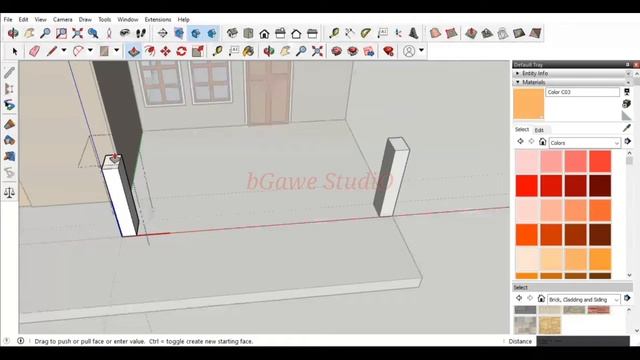This screenshot has height=360, width=640.
Task: Activate the Rotate tool
Action: (182, 51)
